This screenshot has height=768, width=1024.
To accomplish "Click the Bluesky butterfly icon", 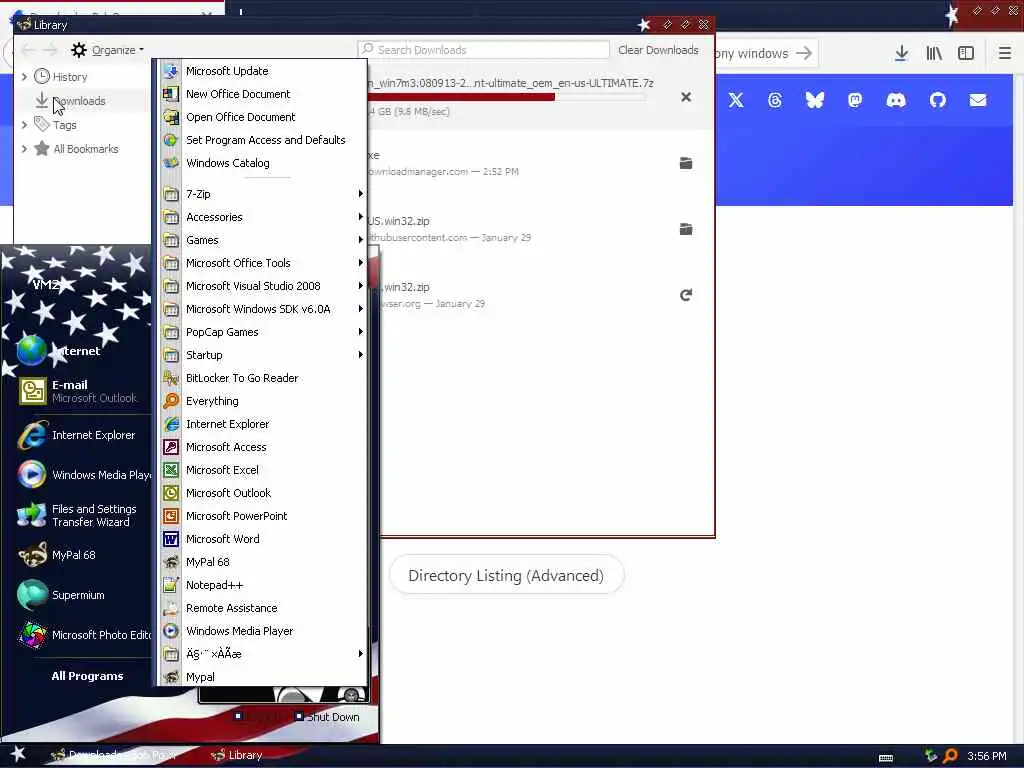I will pos(814,100).
